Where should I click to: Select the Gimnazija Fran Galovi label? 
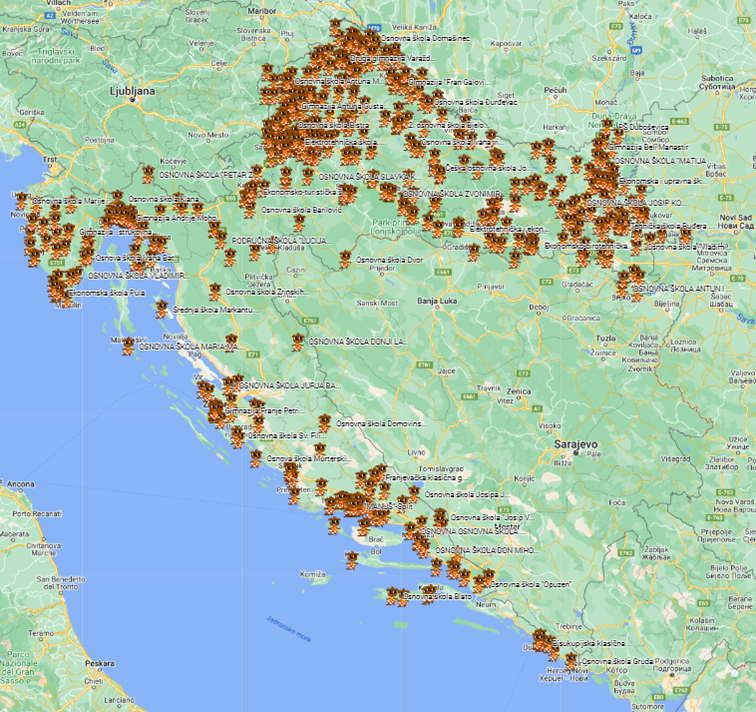pyautogui.click(x=449, y=83)
